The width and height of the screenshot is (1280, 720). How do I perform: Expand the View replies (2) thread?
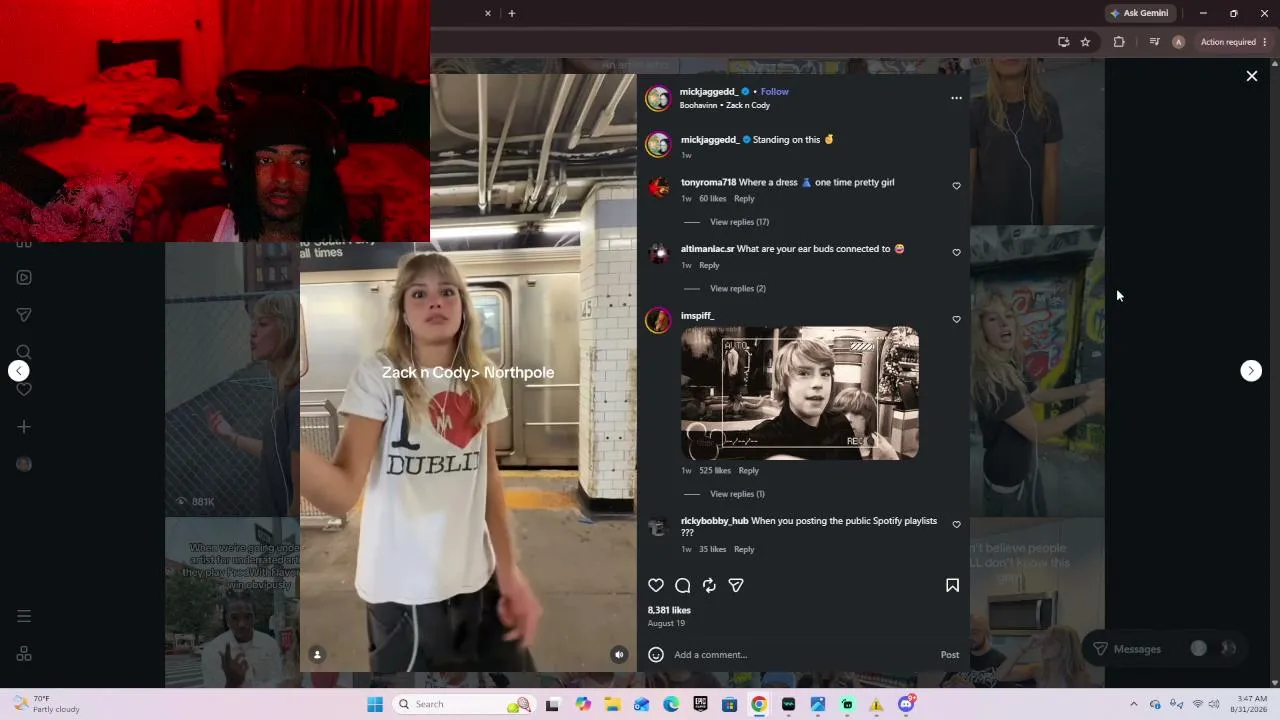738,289
